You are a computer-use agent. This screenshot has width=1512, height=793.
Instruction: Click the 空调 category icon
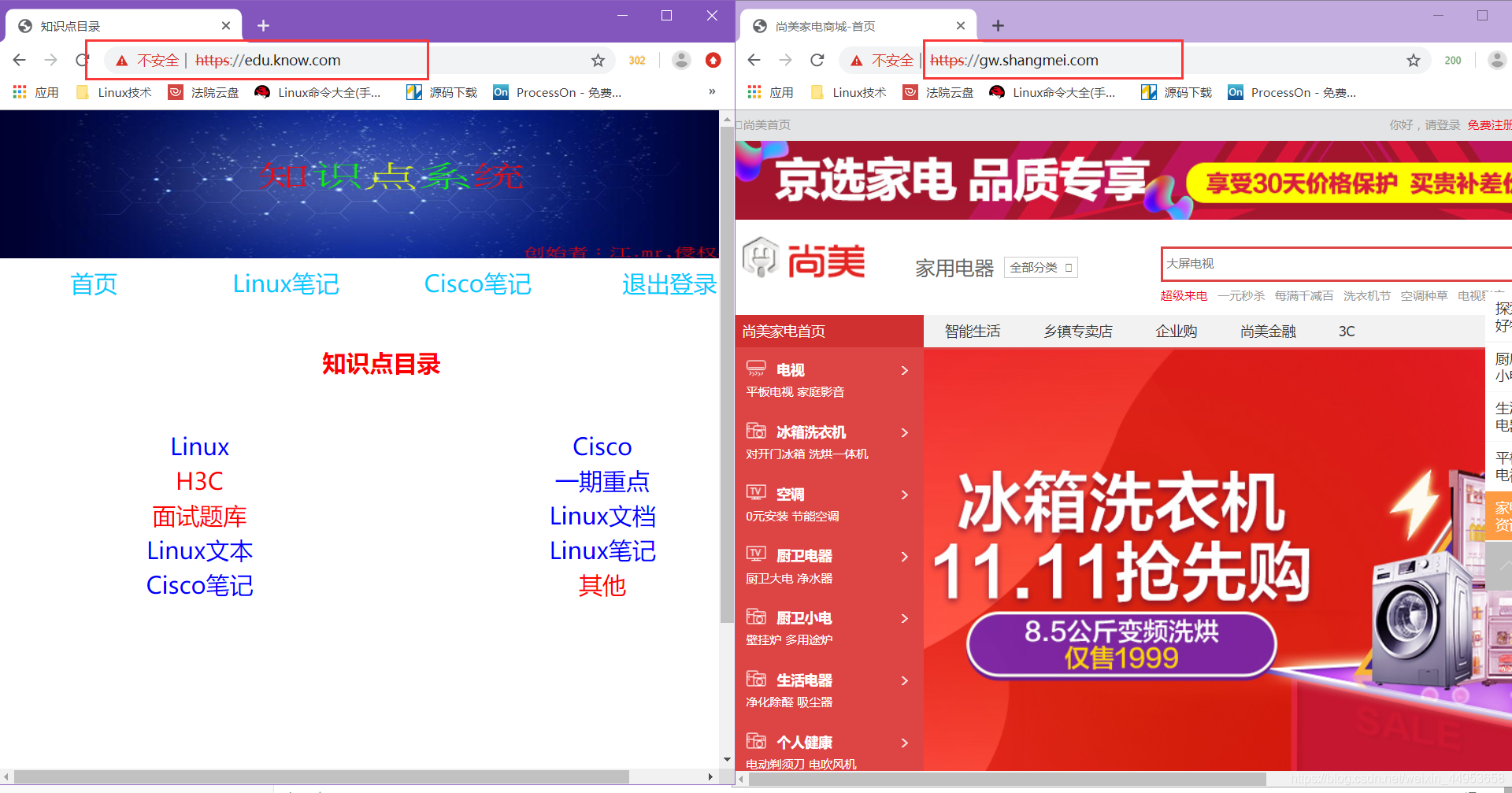(756, 491)
